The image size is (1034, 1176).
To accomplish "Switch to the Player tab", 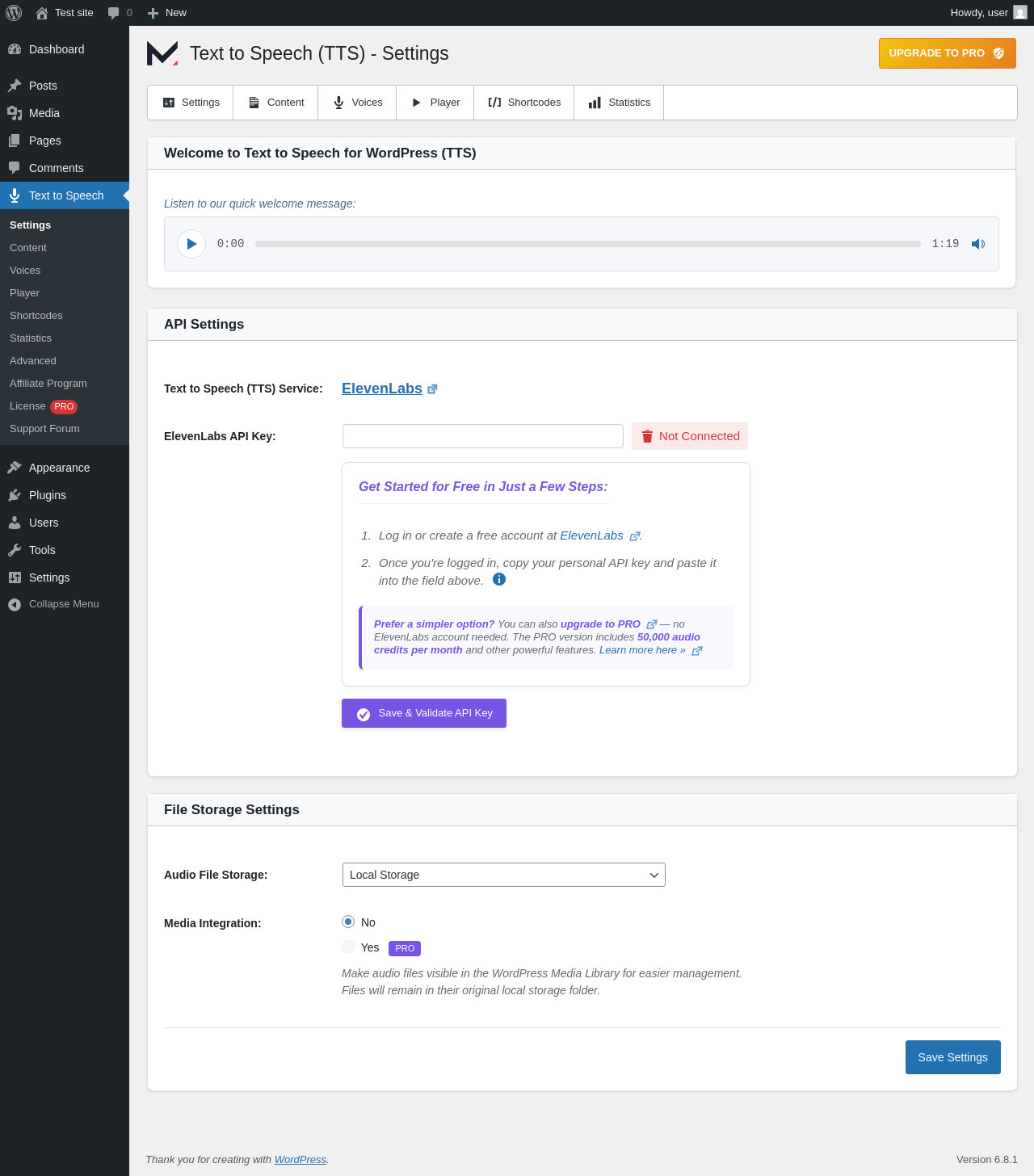I will 435,103.
